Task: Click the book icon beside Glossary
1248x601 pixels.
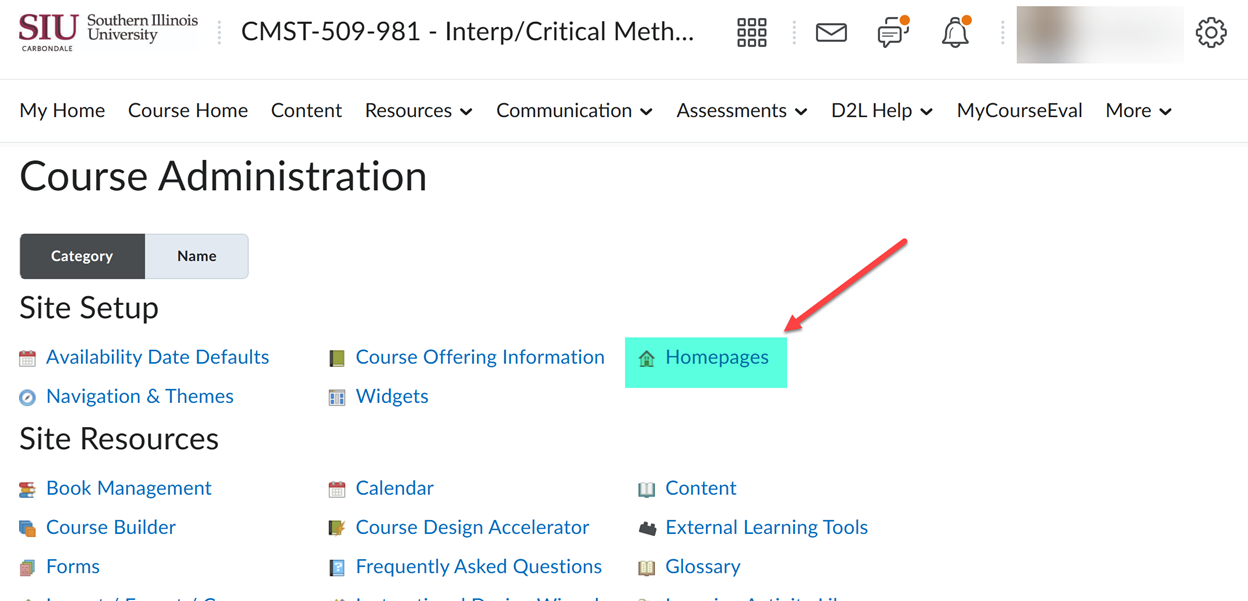Action: [647, 566]
